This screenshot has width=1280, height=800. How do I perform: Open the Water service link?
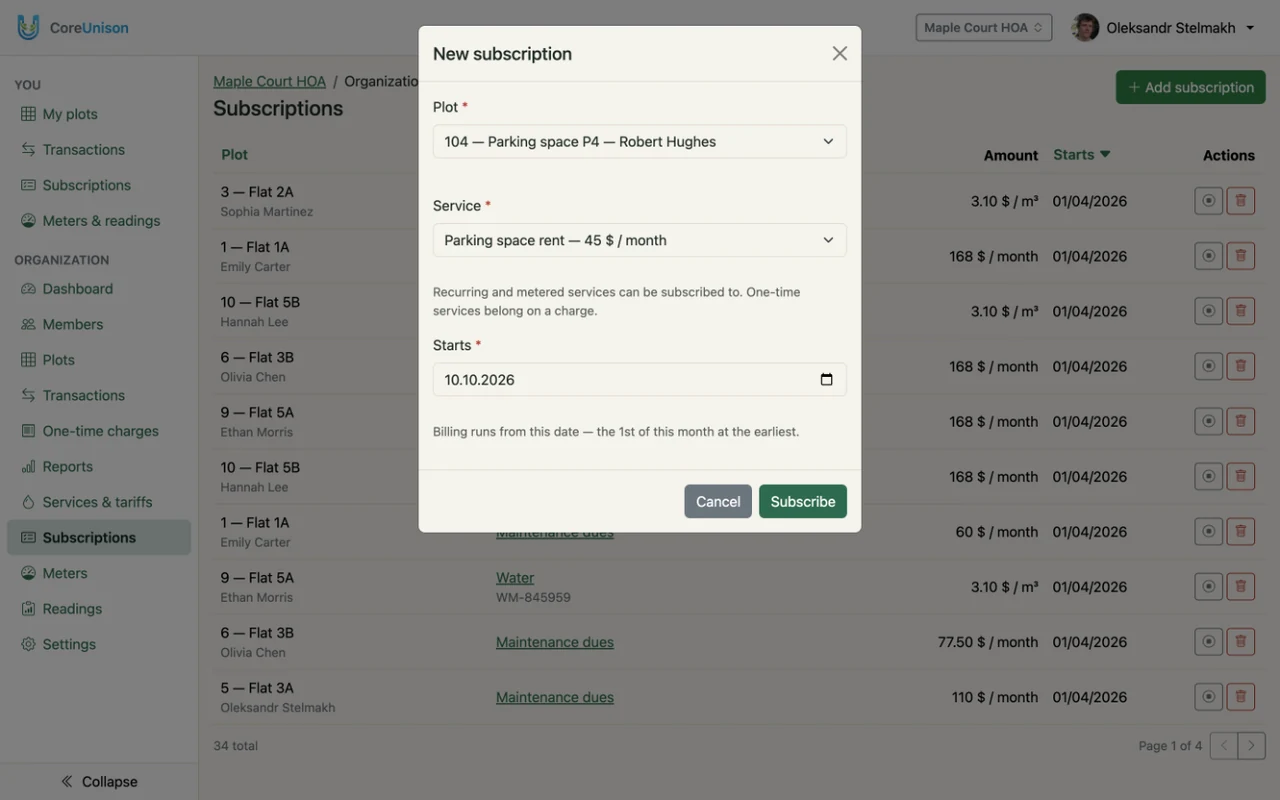[515, 578]
